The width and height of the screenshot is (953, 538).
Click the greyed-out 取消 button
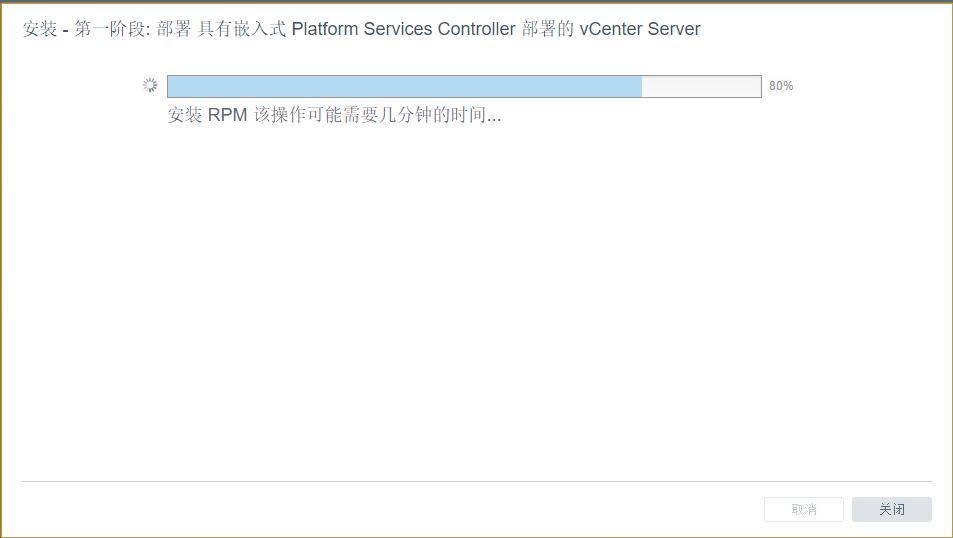click(x=803, y=509)
